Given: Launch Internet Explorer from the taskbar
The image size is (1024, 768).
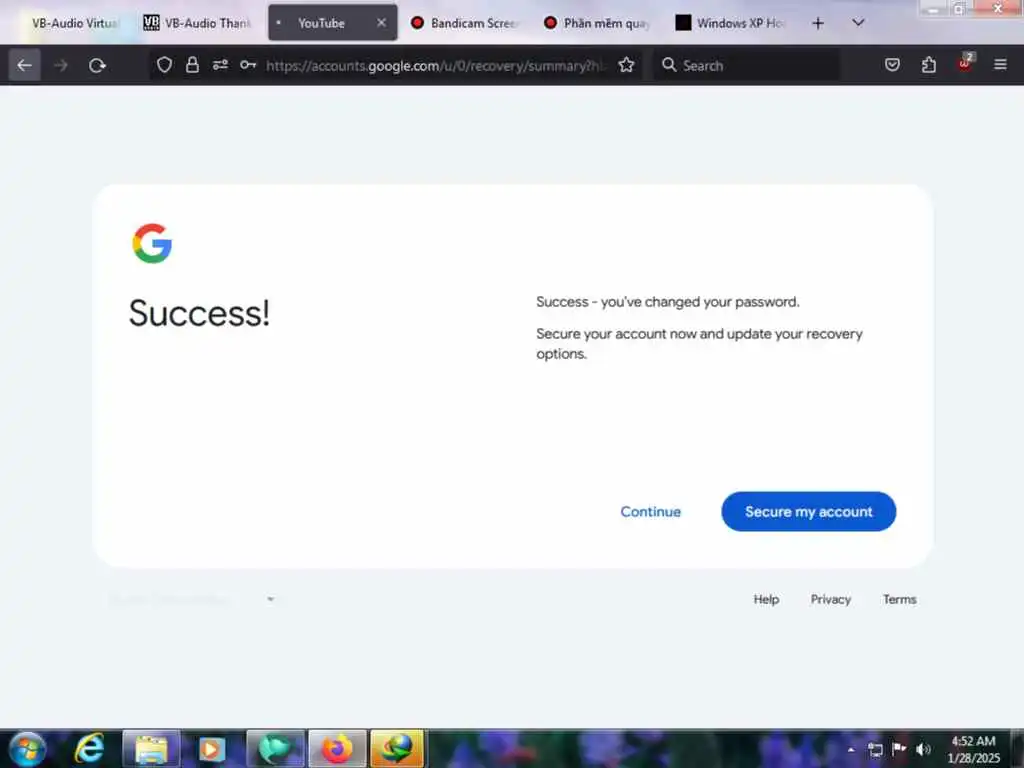Looking at the screenshot, I should coord(89,748).
